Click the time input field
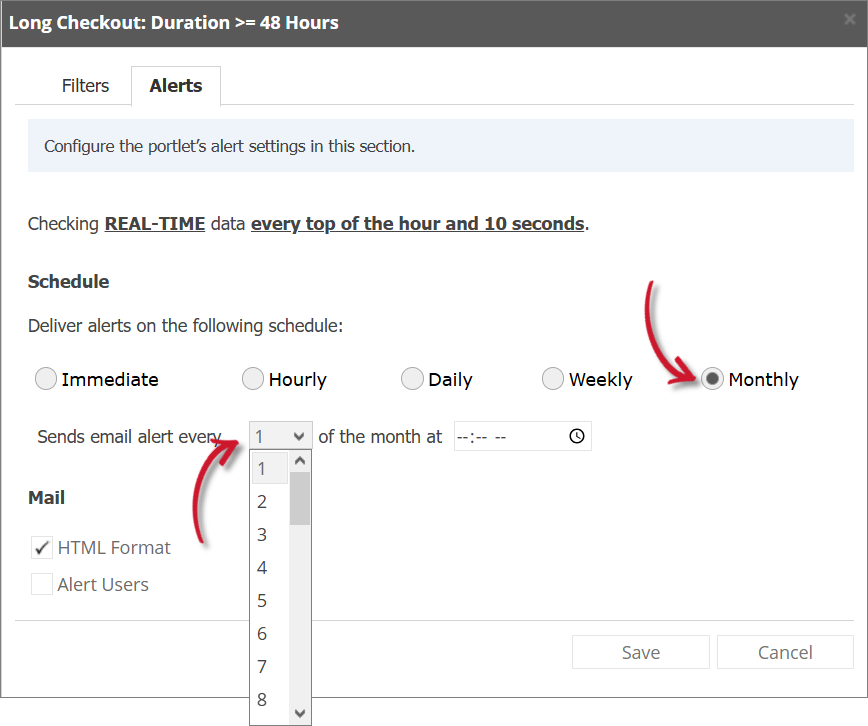Viewport: 868px width, 726px height. point(523,436)
